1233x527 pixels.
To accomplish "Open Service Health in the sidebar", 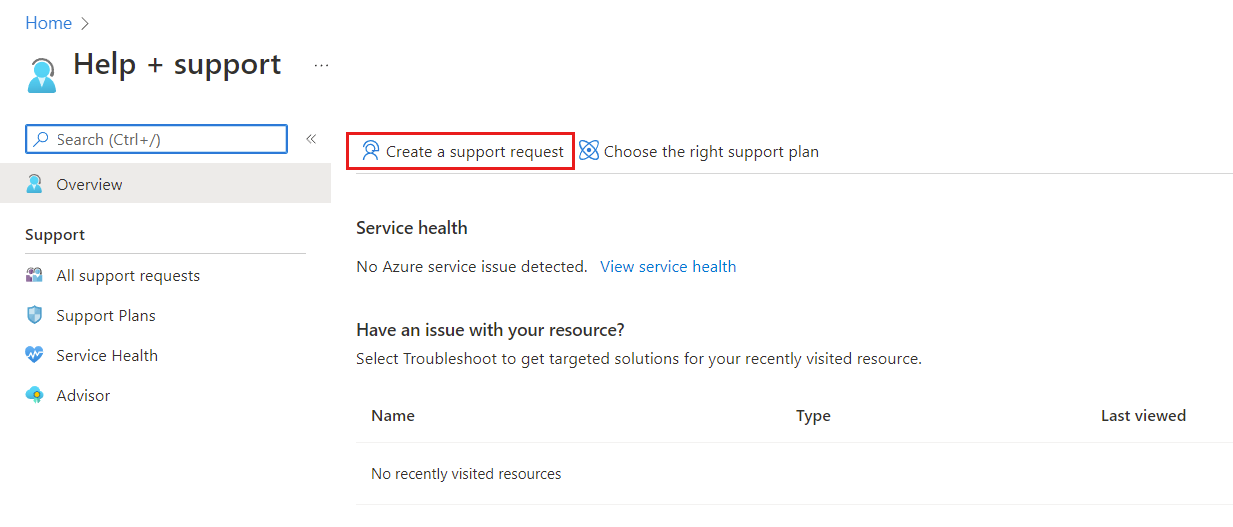I will pos(107,356).
